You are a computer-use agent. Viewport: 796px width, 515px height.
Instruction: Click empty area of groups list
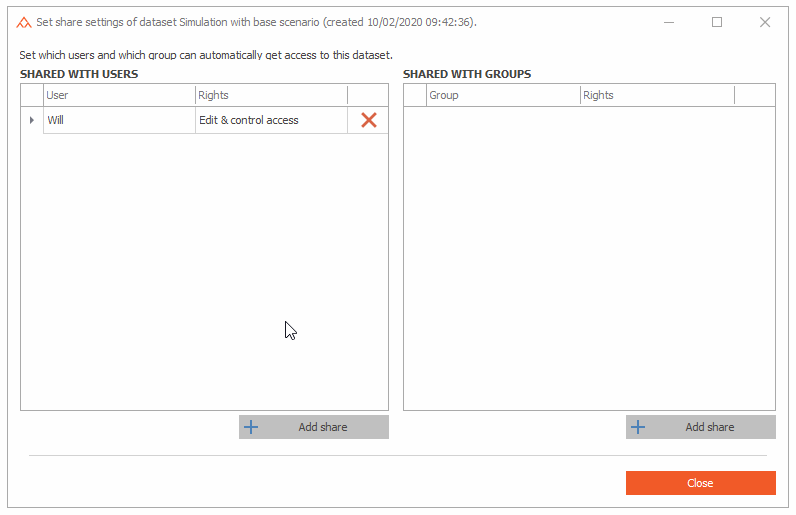pos(589,258)
